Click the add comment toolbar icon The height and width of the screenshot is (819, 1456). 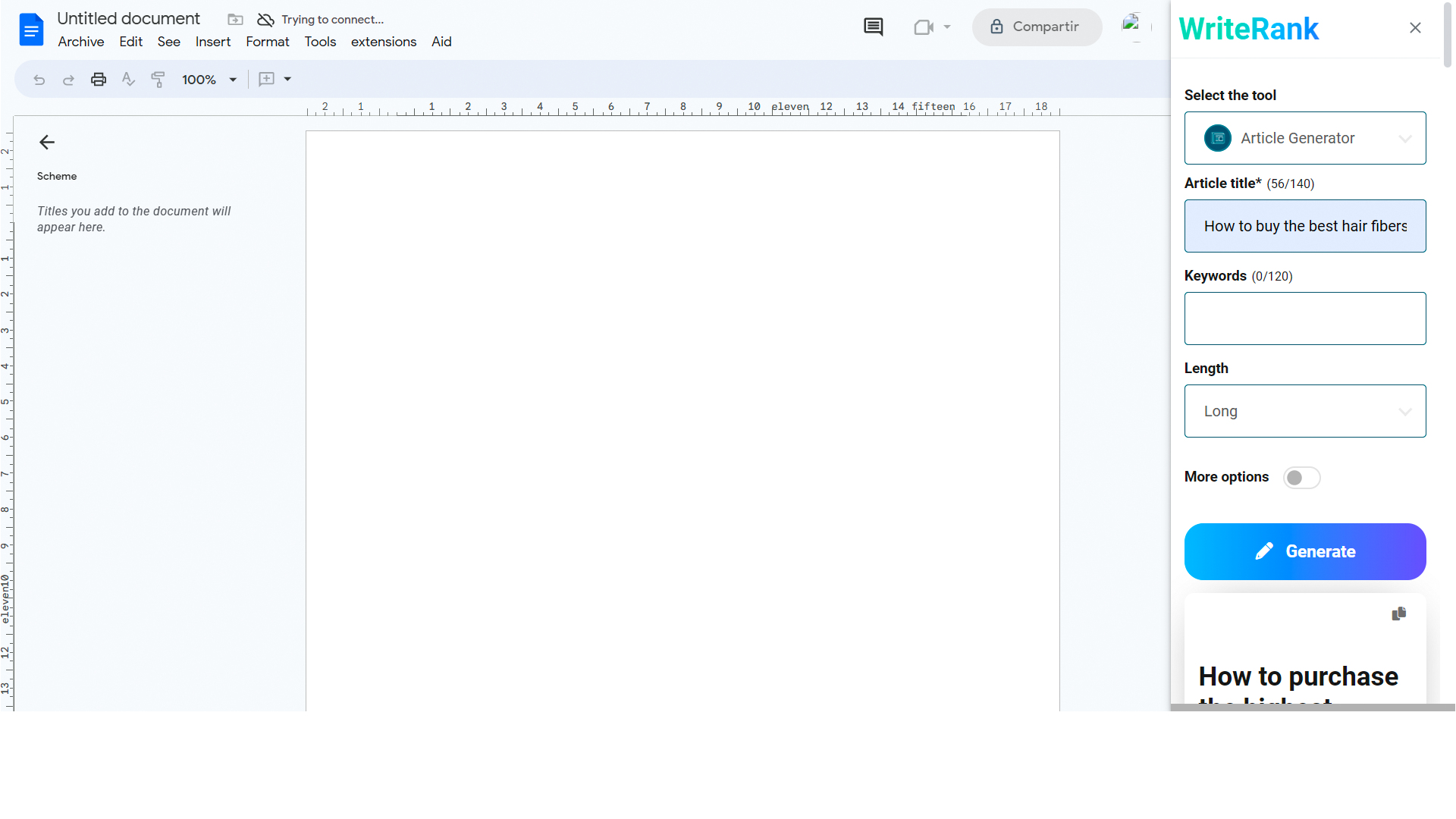tap(267, 80)
